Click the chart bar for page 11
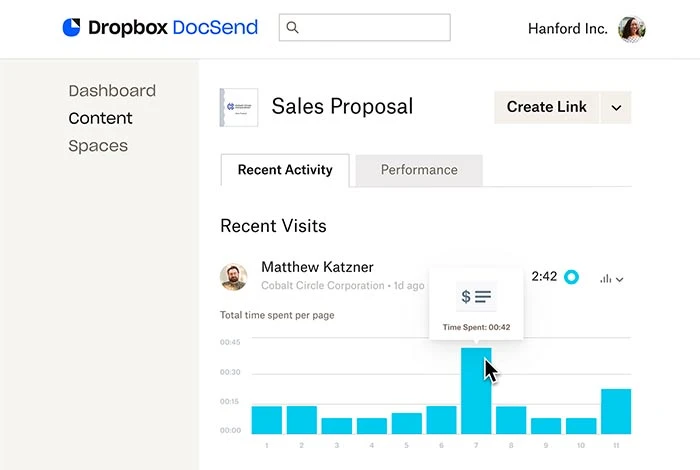The image size is (700, 470). tap(616, 411)
